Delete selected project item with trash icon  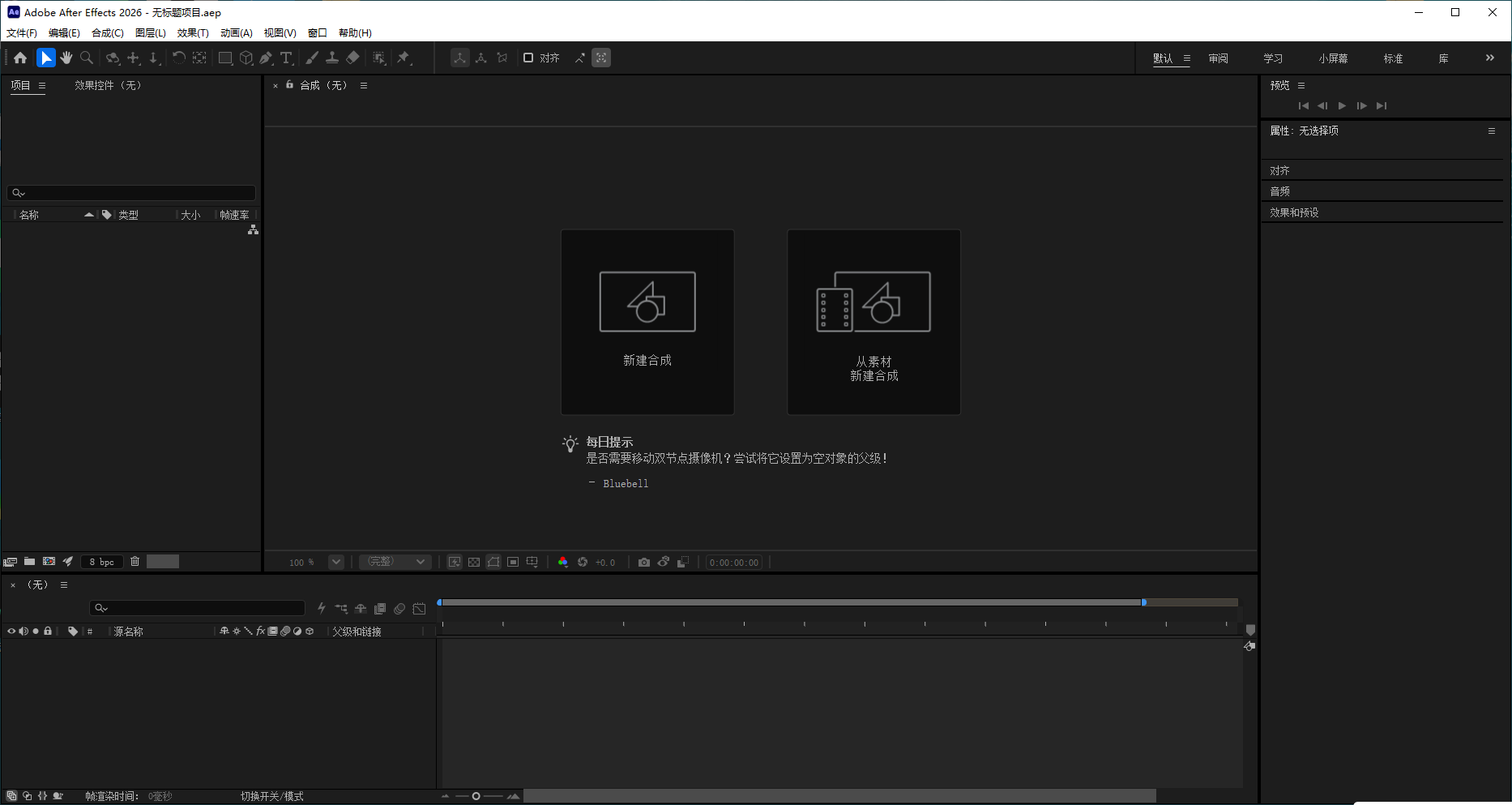(x=135, y=561)
